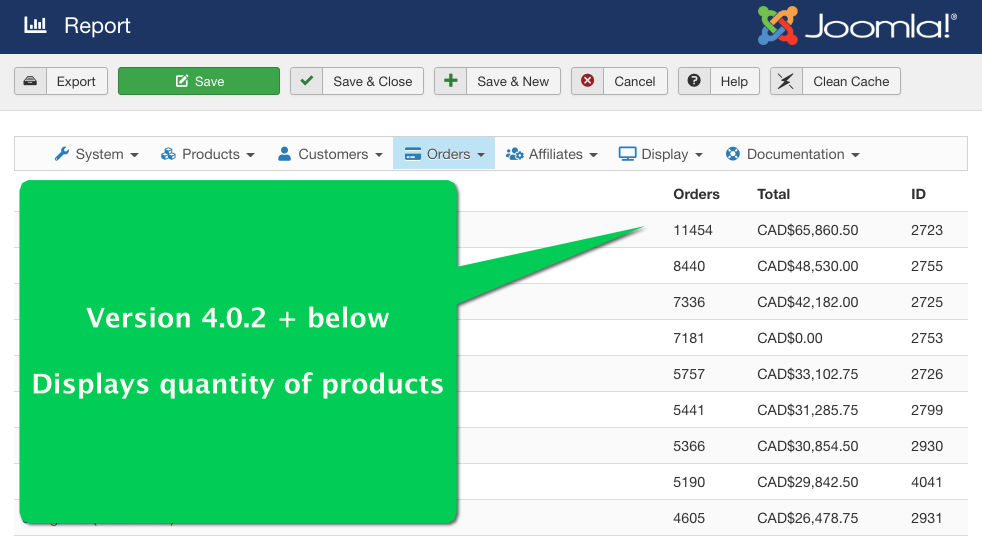Screen dimensions: 982x541
Task: Select orders value 11454
Action: click(693, 230)
